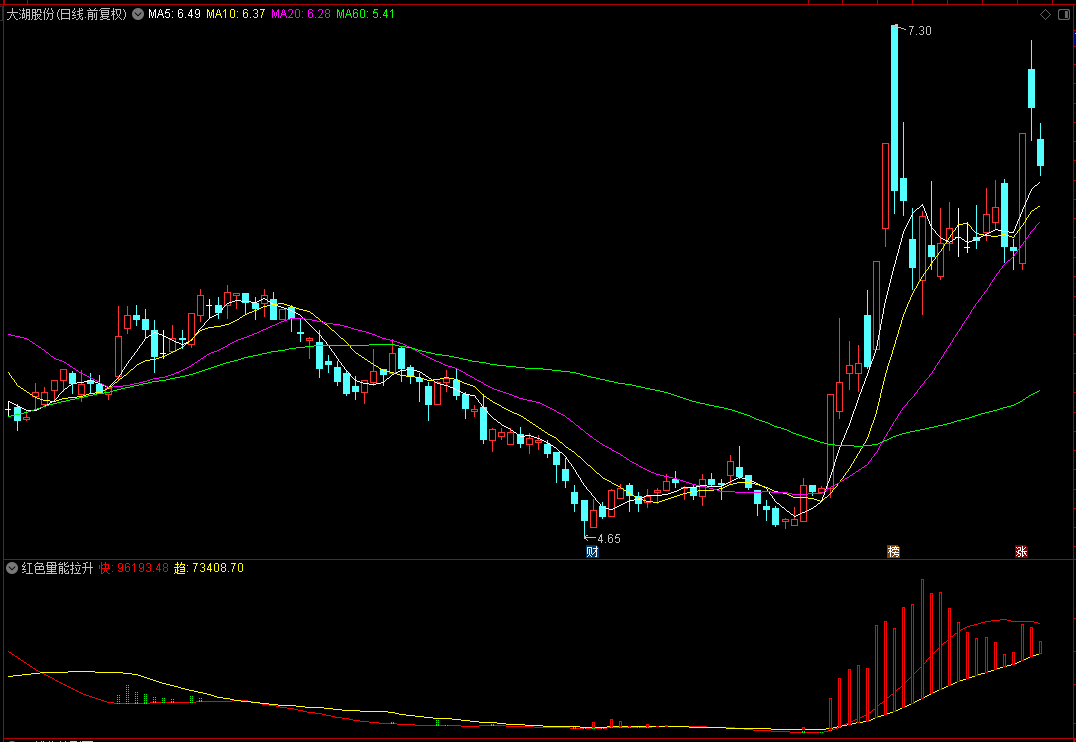Toggle the side panel icon at top-right
Screen dimensions: 1076x742
coord(1064,14)
